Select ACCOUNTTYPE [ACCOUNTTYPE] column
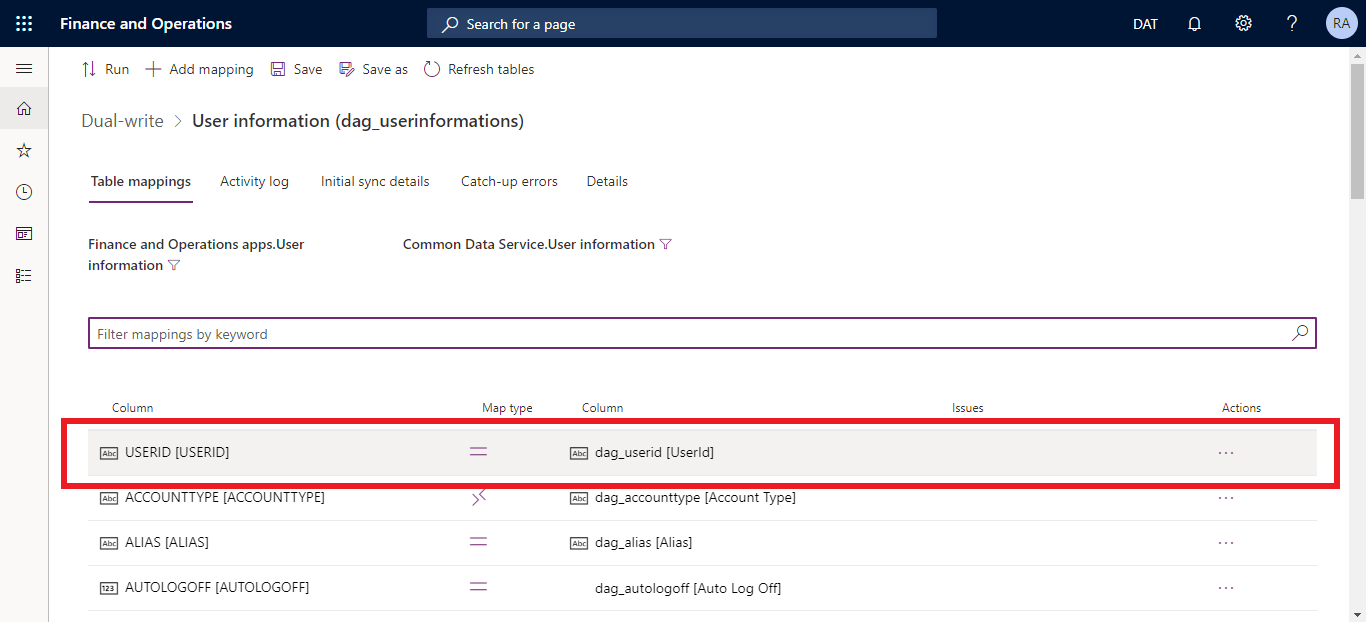Screen dimensions: 1366x622 pos(224,497)
